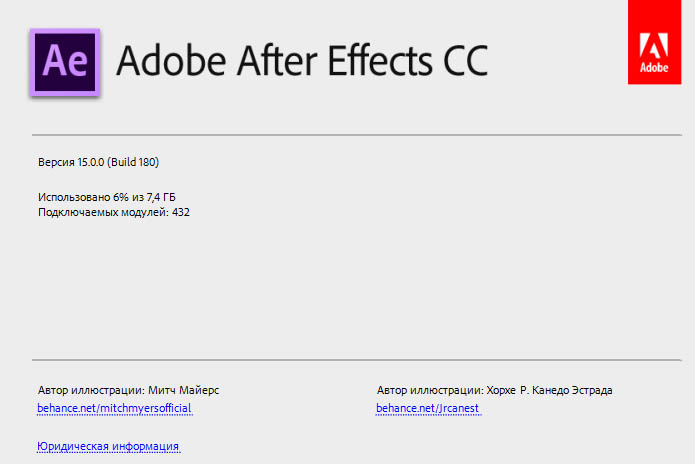695x464 pixels.
Task: Click the word Adobe in the title
Action: 171,61
